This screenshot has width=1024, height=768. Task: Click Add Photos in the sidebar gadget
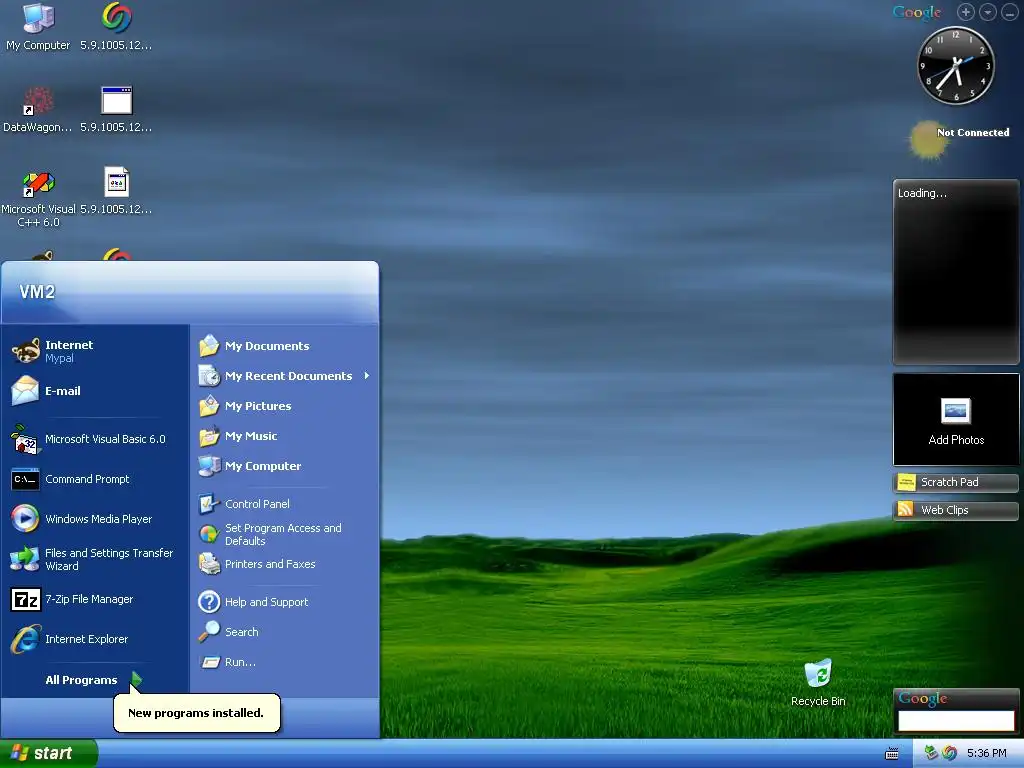(x=956, y=420)
